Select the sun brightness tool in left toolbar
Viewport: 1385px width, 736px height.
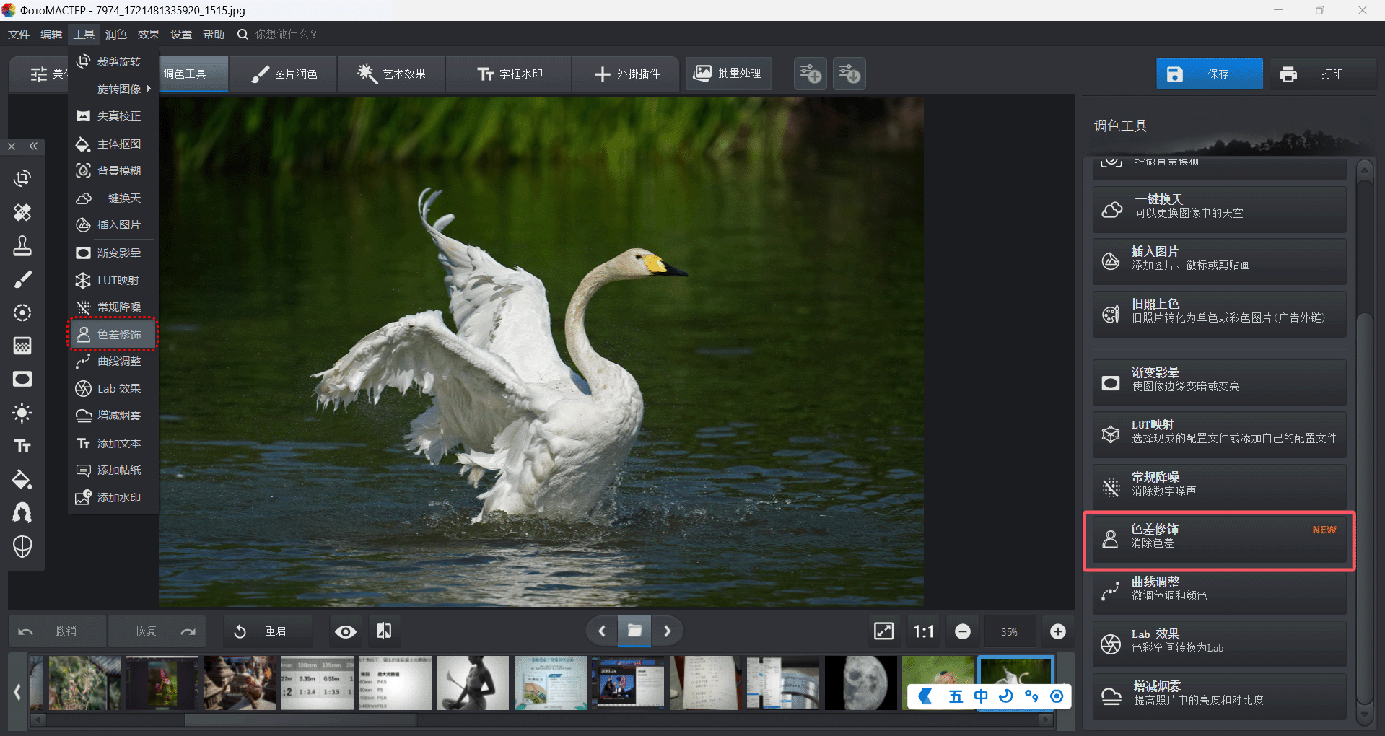tap(22, 413)
